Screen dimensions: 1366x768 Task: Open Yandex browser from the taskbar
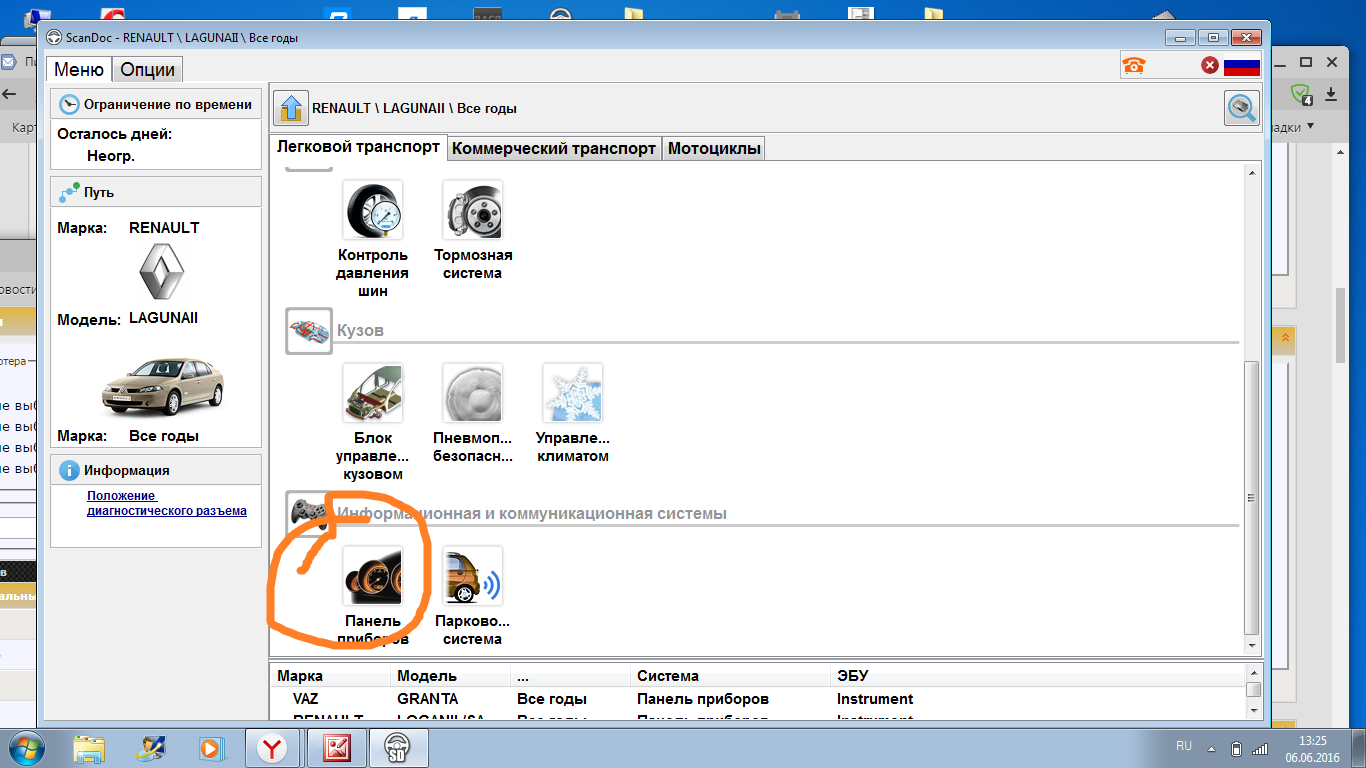pyautogui.click(x=272, y=748)
